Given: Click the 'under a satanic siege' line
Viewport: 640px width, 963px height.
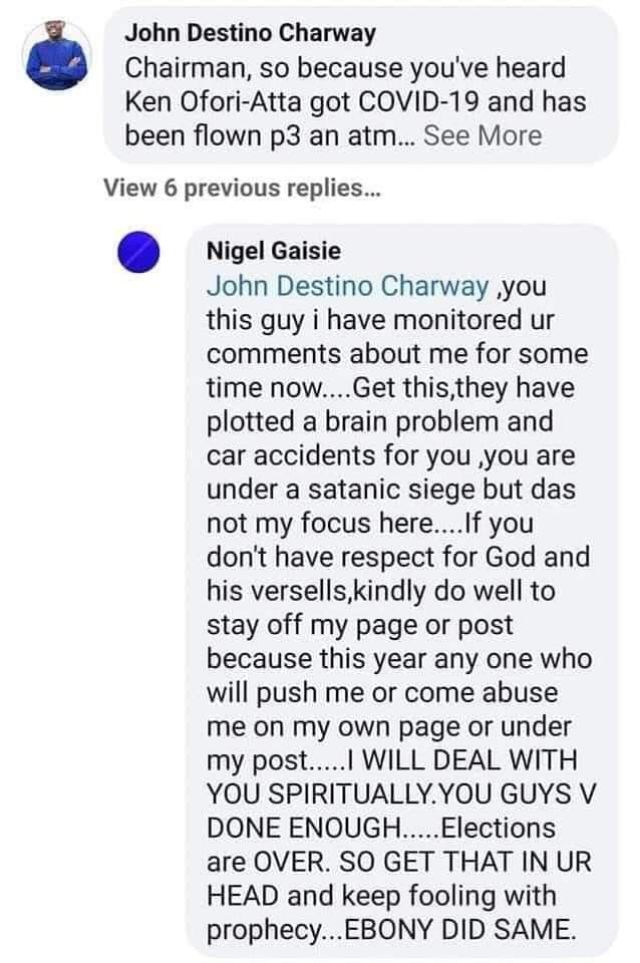Looking at the screenshot, I should (x=391, y=489).
